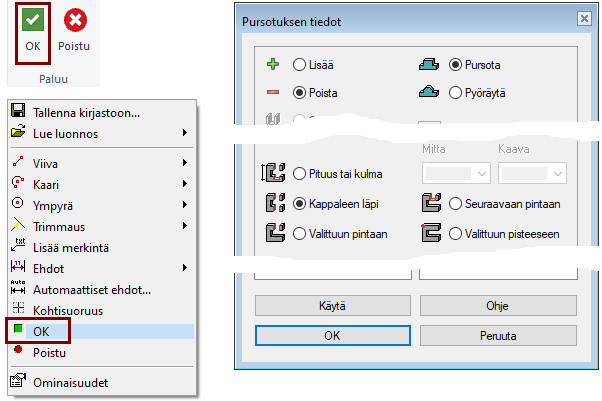Click the red minus Poista icon

(x=272, y=91)
